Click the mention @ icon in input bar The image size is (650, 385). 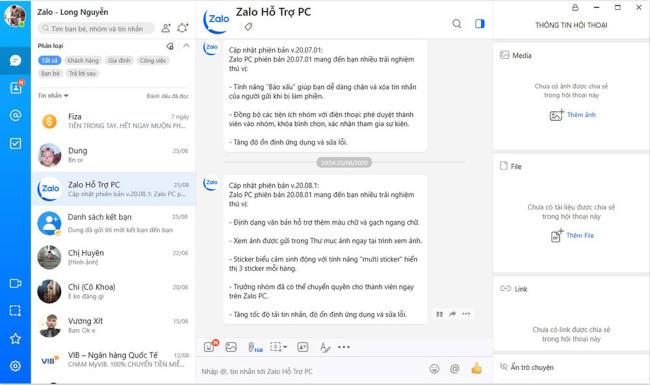454,368
